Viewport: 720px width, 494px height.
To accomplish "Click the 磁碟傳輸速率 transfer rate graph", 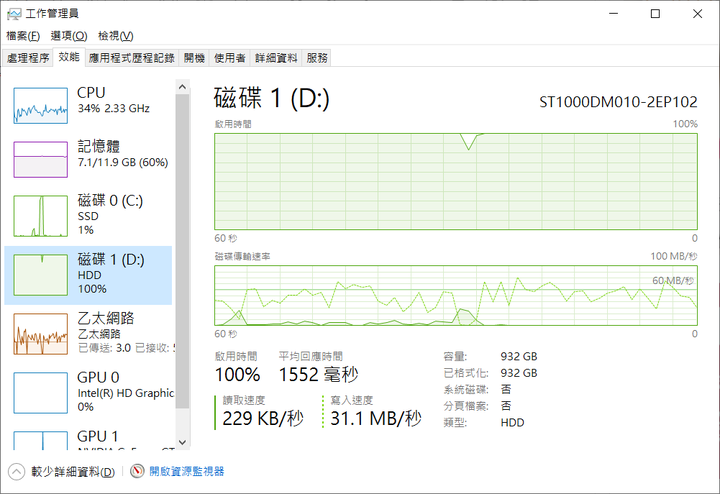I will click(x=456, y=295).
